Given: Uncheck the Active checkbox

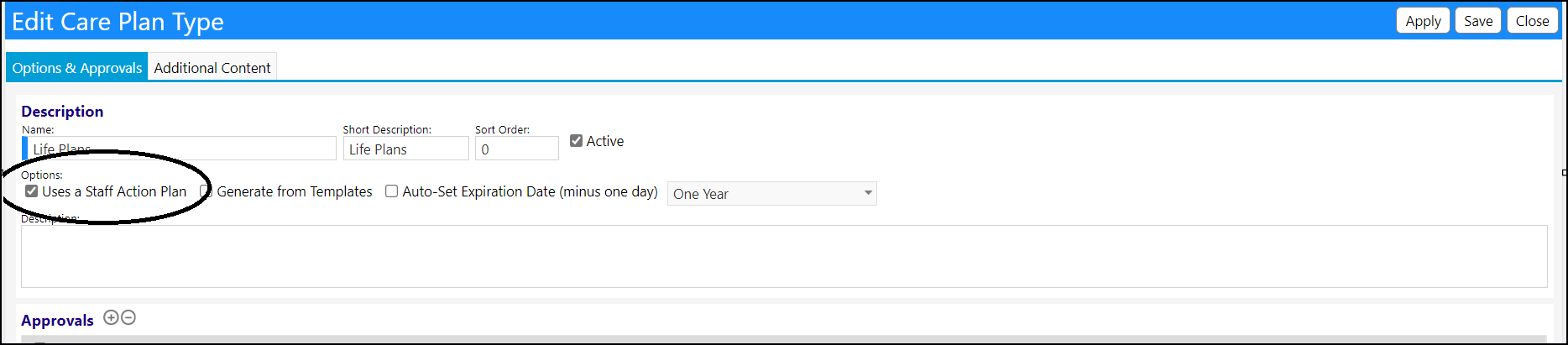Looking at the screenshot, I should [576, 141].
